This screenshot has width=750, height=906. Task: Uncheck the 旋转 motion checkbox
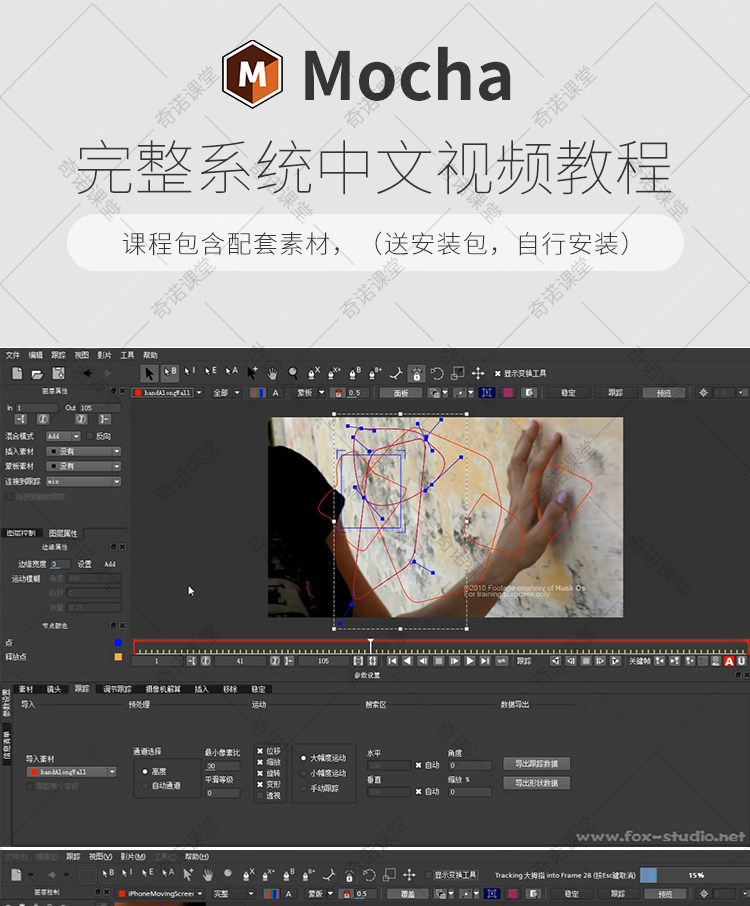pyautogui.click(x=260, y=773)
